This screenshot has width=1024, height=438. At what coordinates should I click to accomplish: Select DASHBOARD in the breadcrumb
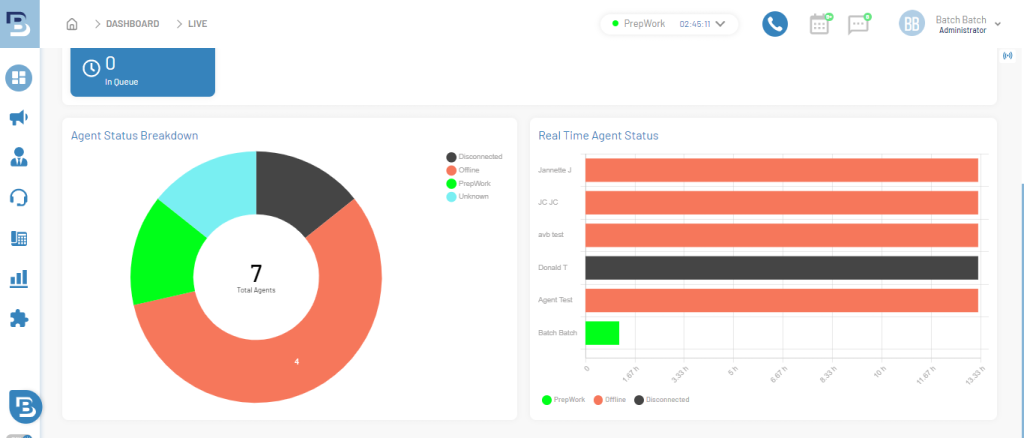[133, 24]
